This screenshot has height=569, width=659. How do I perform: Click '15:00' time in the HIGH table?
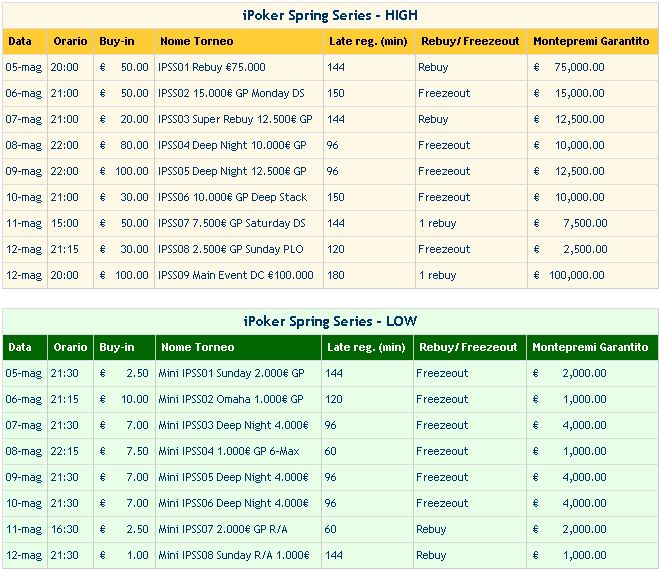pos(65,224)
